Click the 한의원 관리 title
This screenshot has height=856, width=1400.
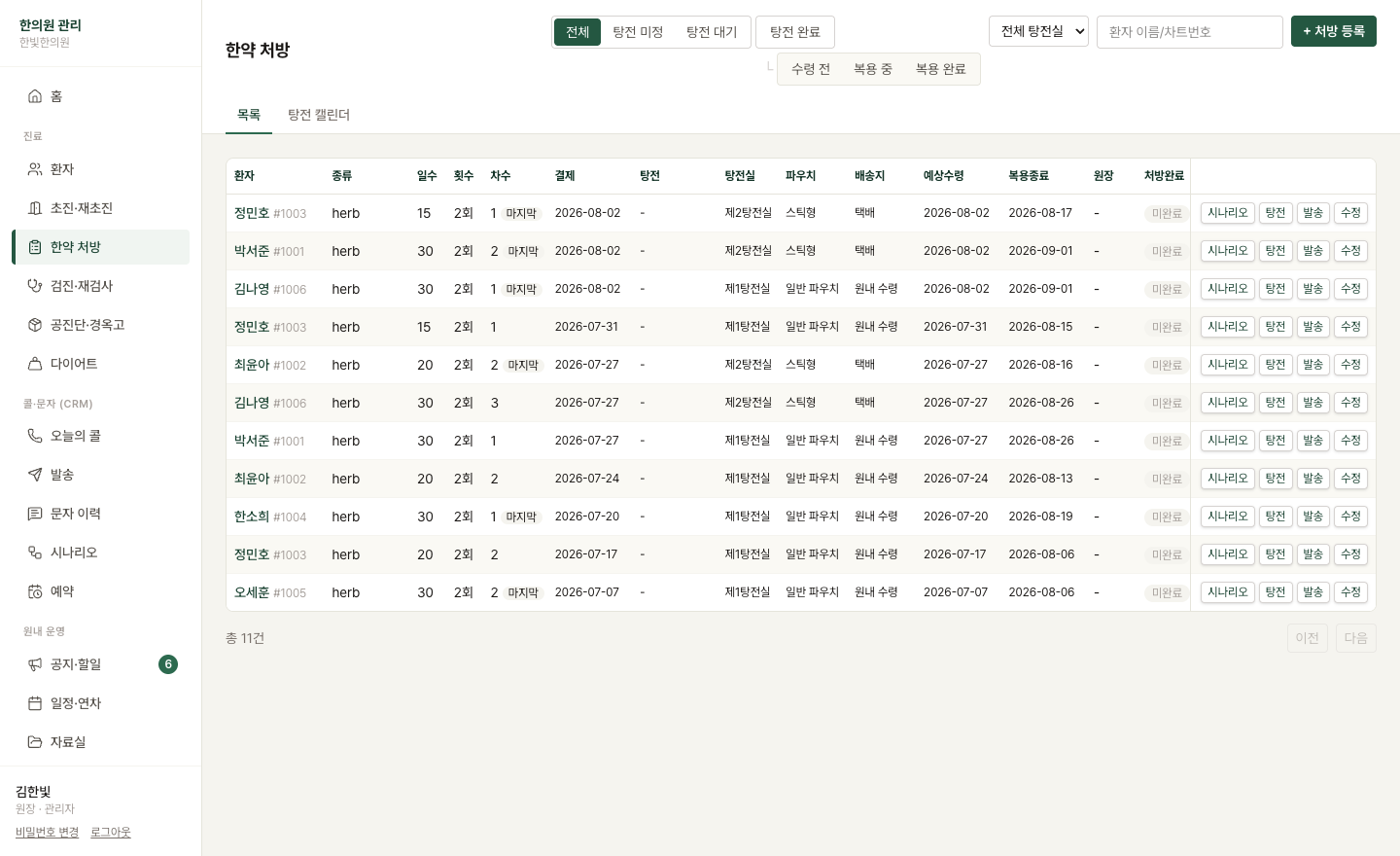(51, 25)
